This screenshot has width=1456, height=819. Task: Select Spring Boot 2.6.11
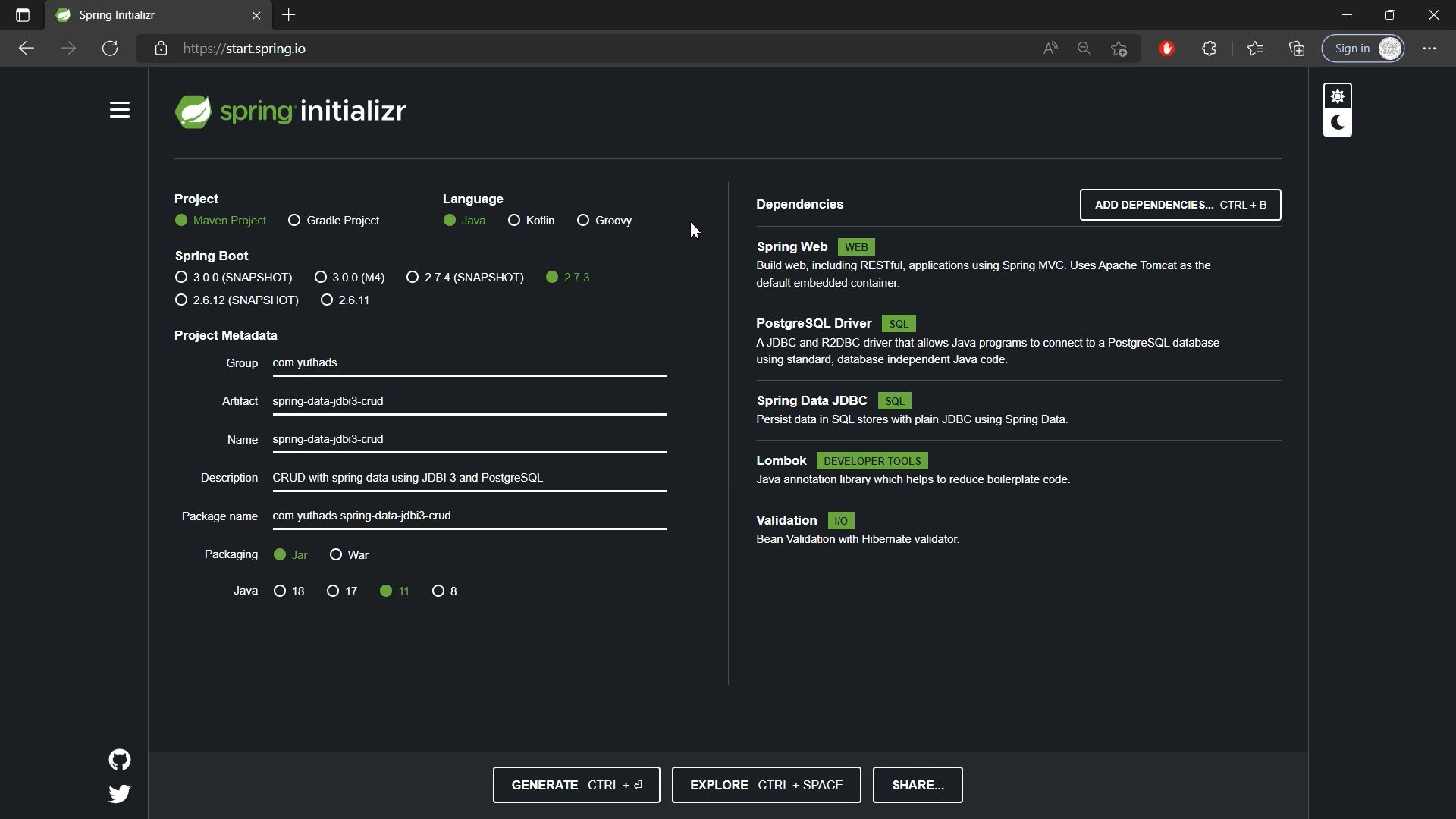point(345,300)
